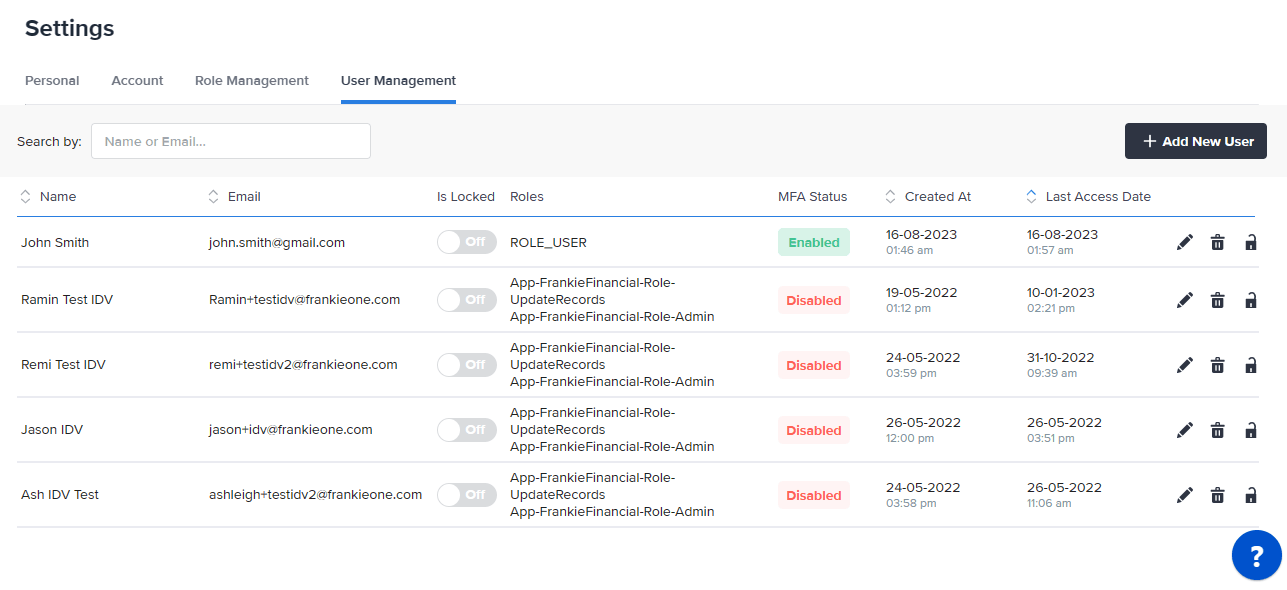
Task: Click the trash icon for Remi Test IDV
Action: 1217,364
